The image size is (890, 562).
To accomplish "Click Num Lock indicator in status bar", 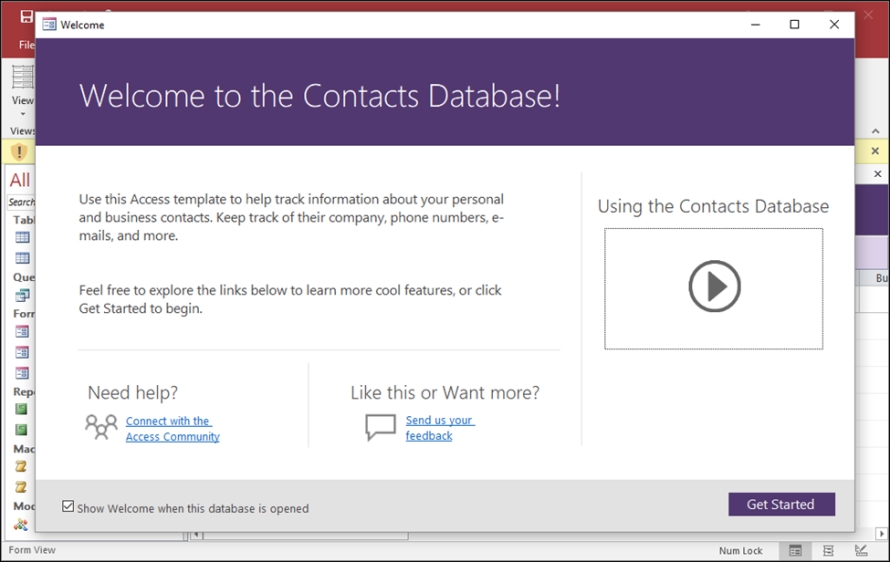I will (741, 551).
